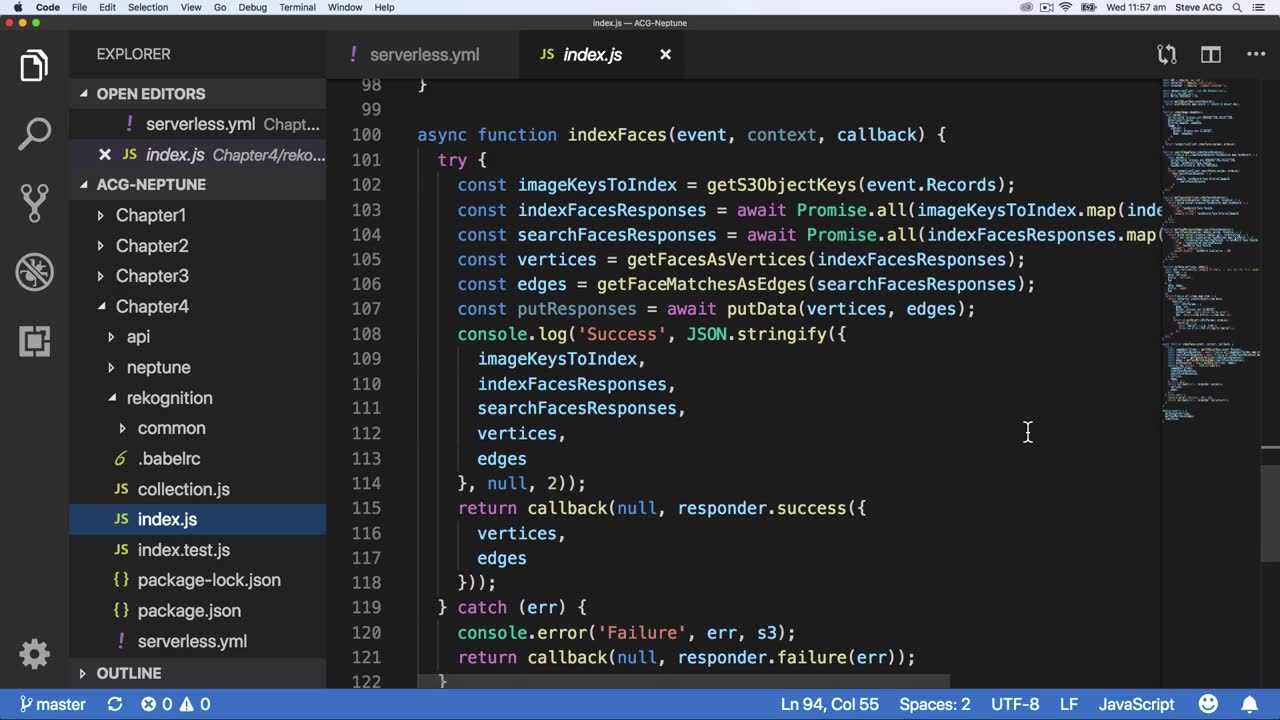Change the JavaScript language mode
The image size is (1280, 720).
(1136, 704)
